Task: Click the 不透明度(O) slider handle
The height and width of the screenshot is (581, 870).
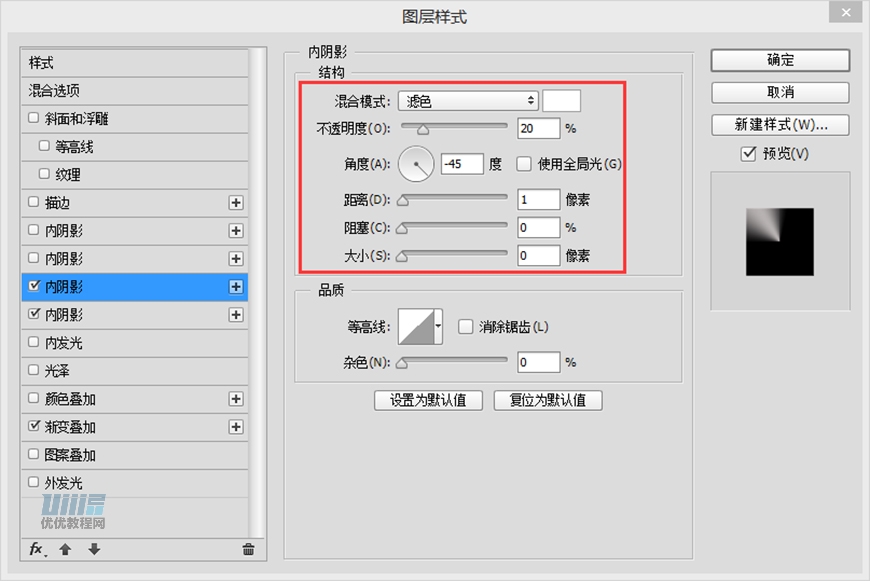Action: (x=423, y=130)
